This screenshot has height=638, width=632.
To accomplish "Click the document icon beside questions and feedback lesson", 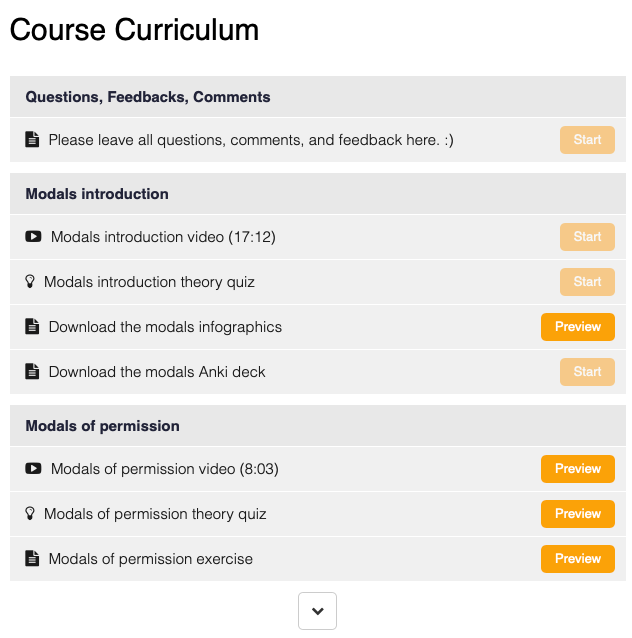I will coord(32,140).
